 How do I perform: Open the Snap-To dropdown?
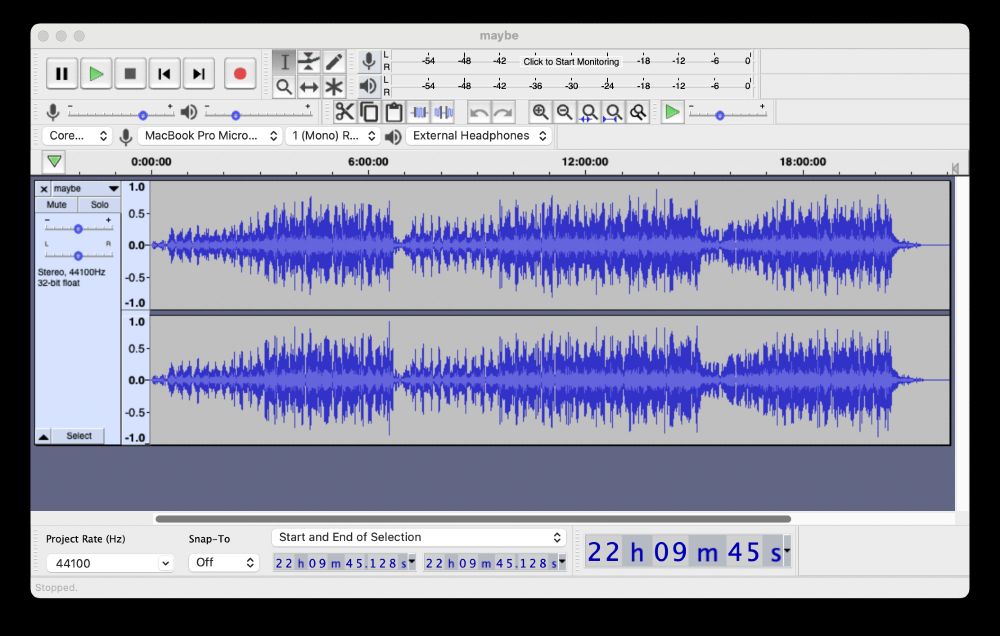pyautogui.click(x=223, y=562)
